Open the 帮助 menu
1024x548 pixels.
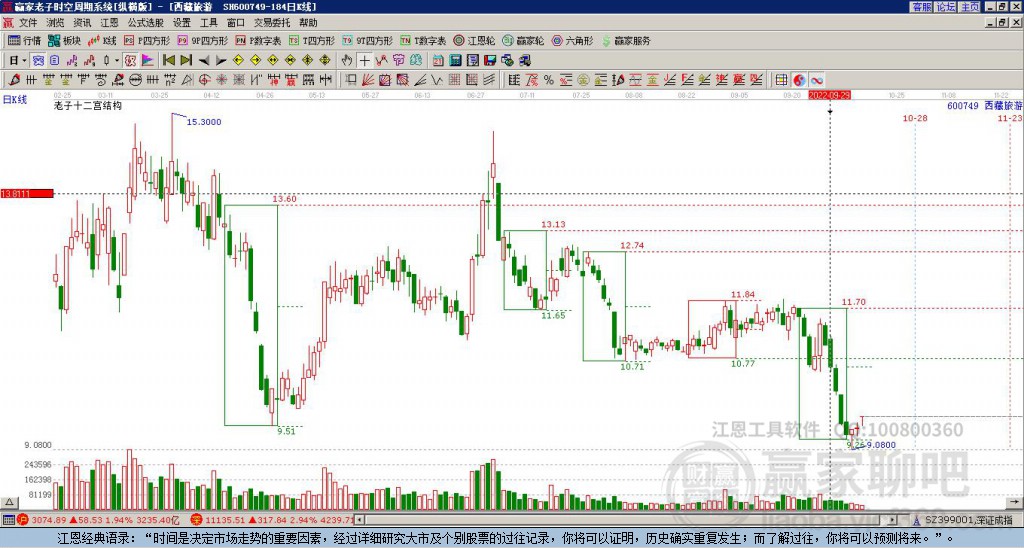pyautogui.click(x=308, y=23)
